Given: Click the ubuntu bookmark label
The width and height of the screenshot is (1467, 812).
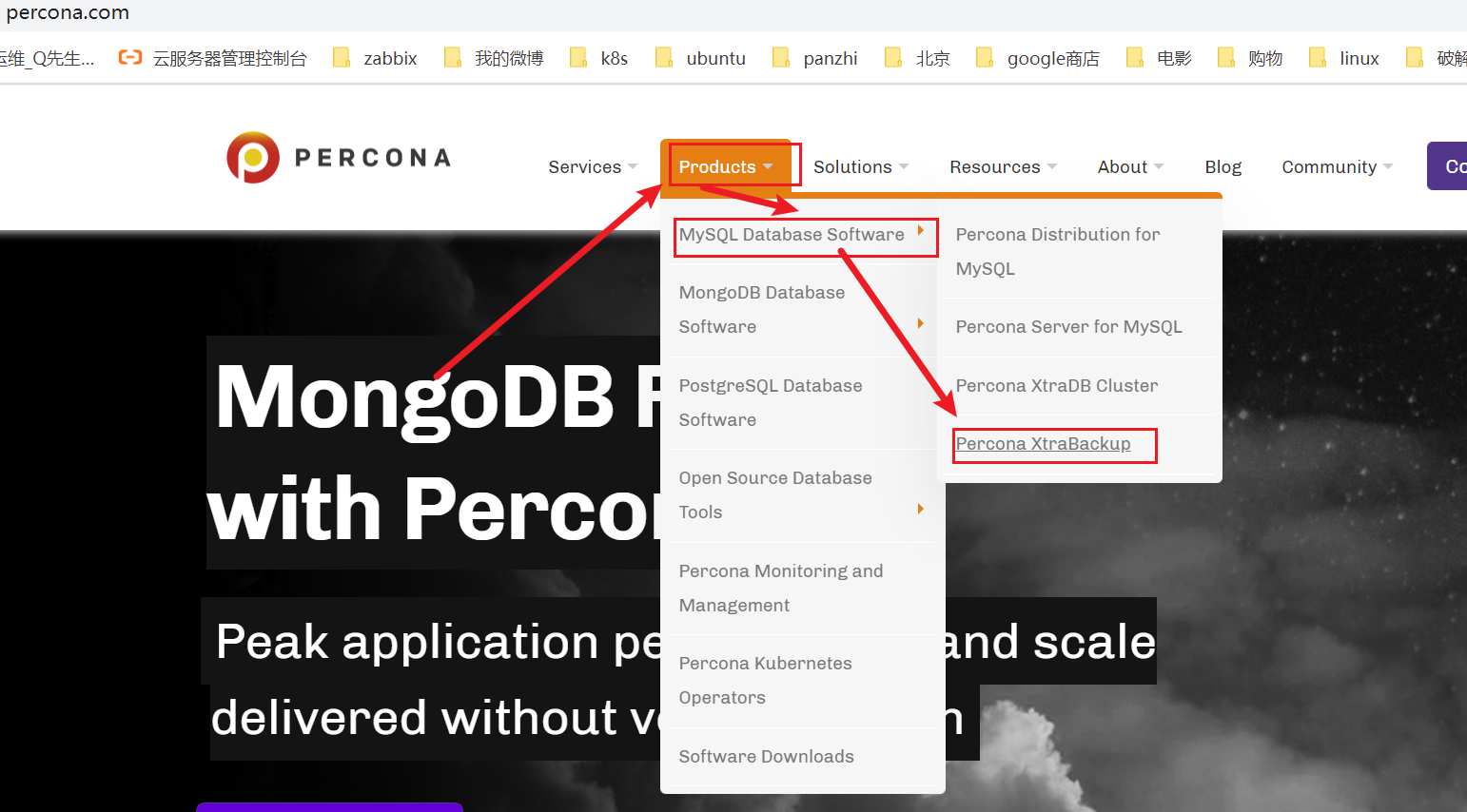Looking at the screenshot, I should click(x=716, y=58).
